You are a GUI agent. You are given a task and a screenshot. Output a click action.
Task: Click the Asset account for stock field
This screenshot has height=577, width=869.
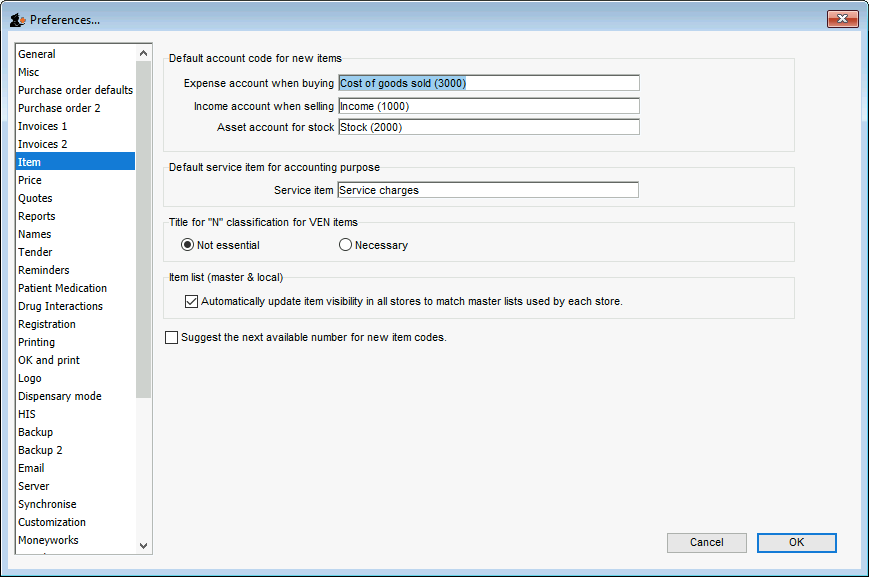[489, 127]
